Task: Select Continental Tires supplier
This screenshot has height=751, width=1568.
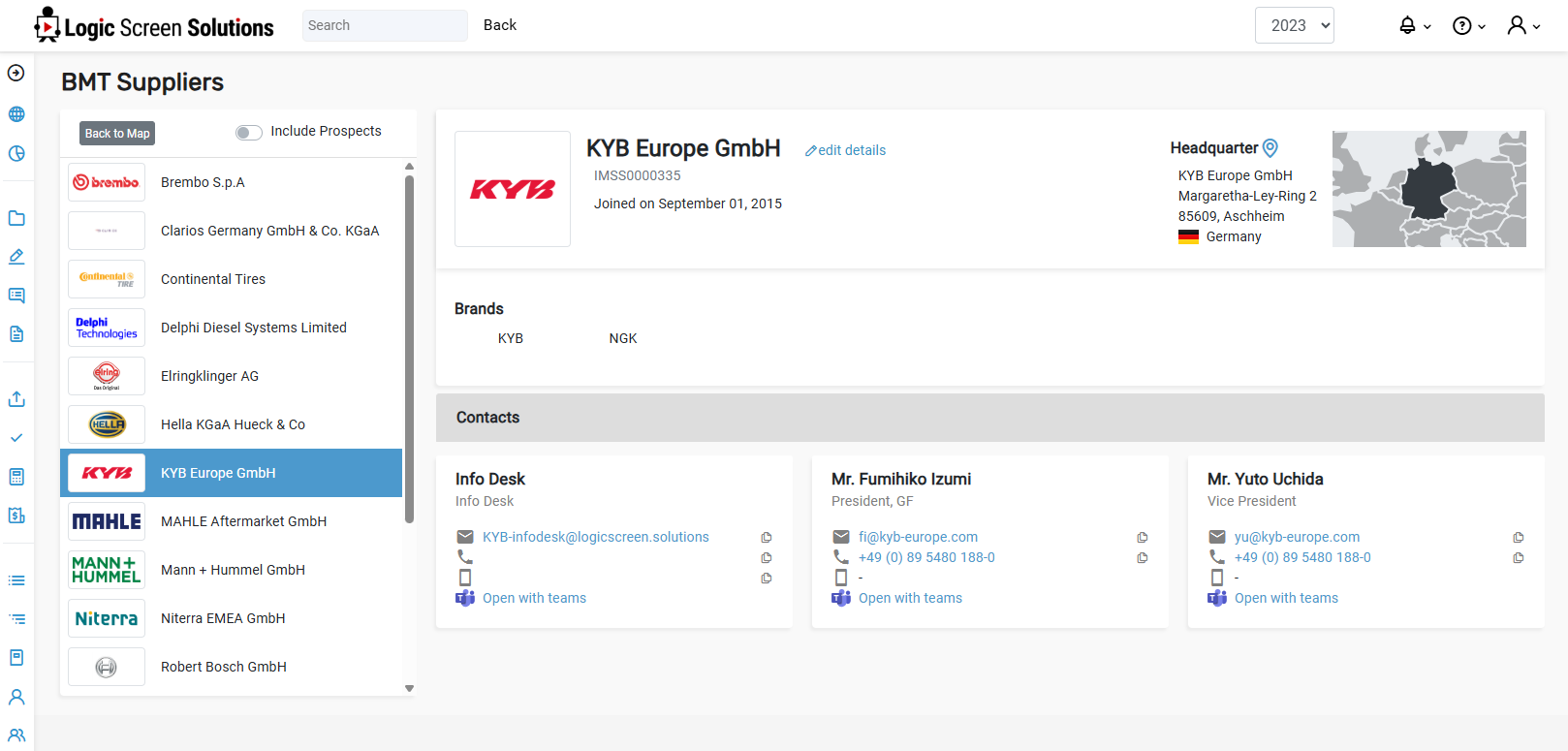Action: pos(231,279)
